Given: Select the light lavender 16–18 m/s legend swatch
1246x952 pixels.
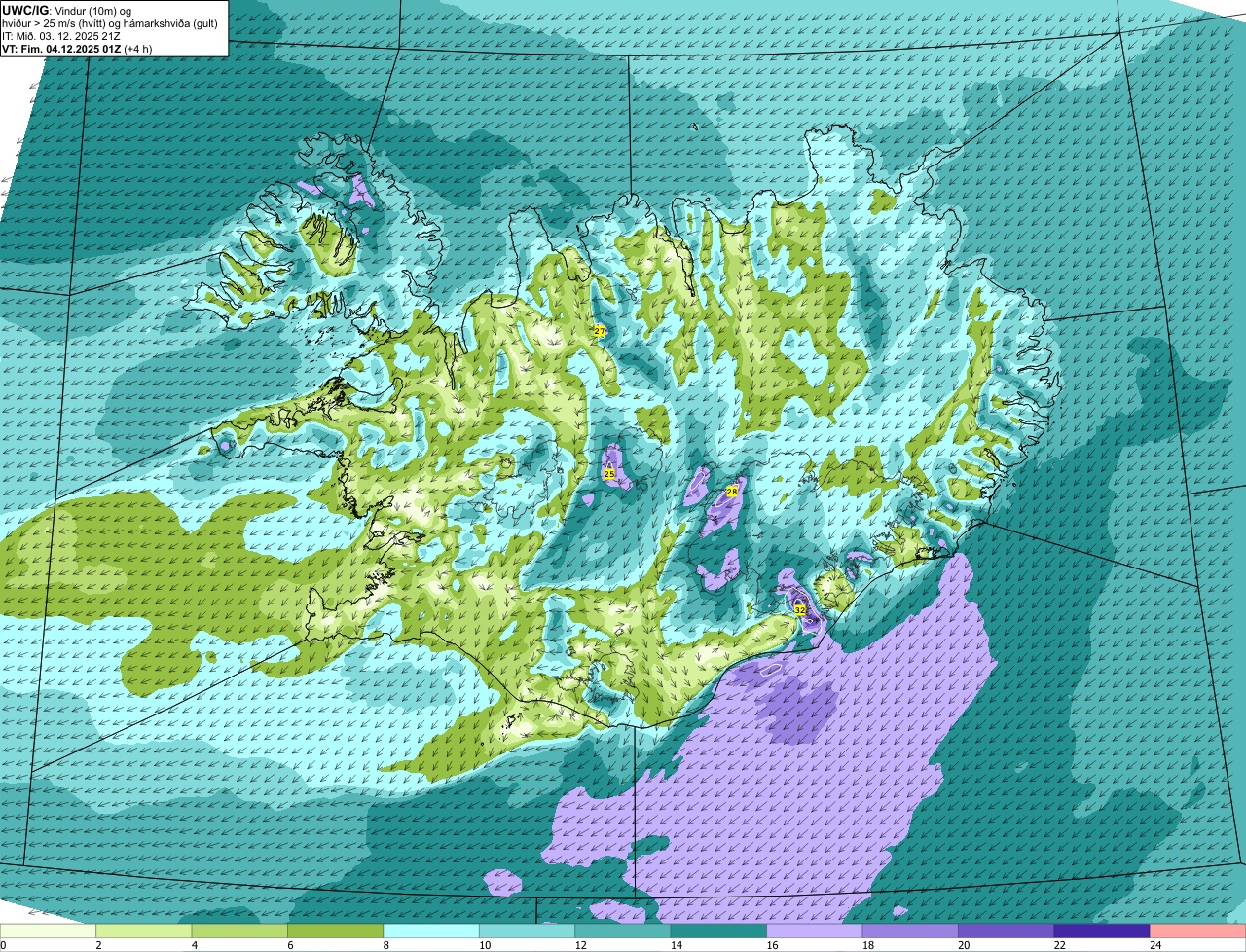Looking at the screenshot, I should (x=815, y=931).
